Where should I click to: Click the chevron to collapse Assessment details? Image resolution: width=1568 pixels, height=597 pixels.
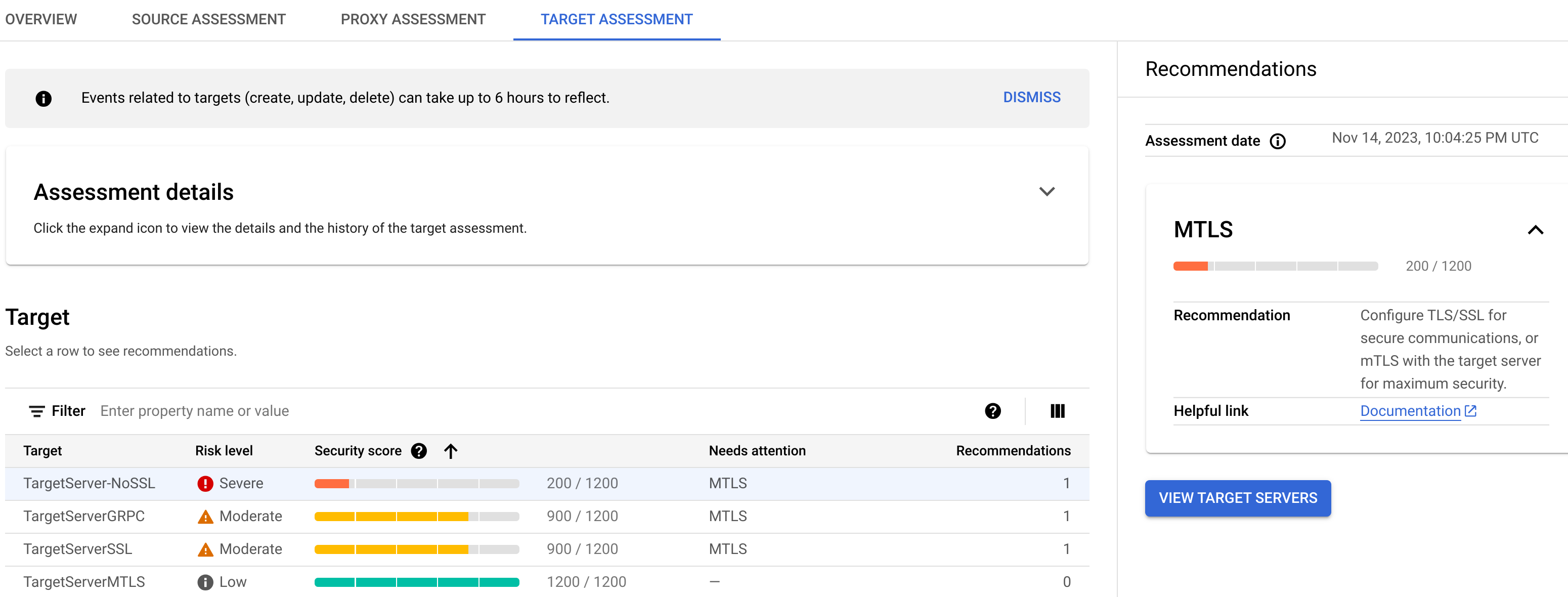coord(1047,190)
